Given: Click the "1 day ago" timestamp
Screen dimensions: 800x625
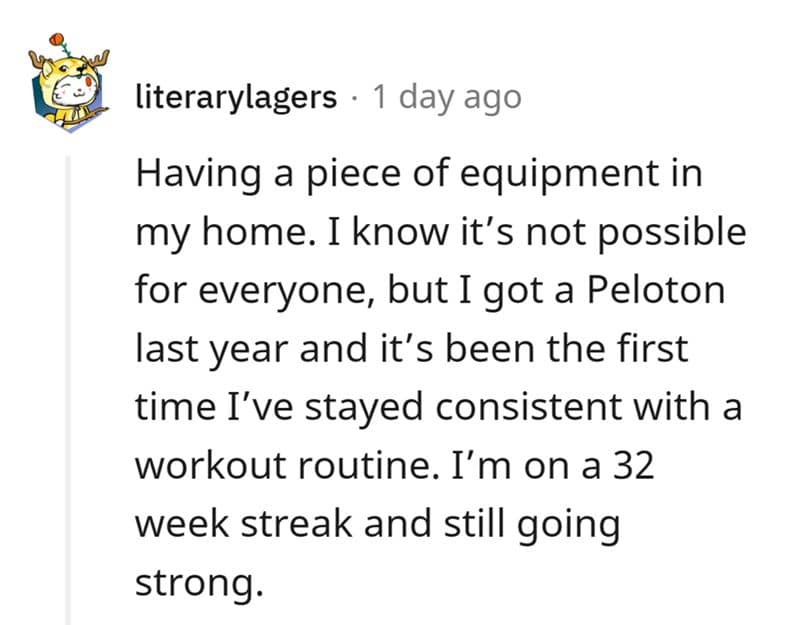Looking at the screenshot, I should [446, 97].
